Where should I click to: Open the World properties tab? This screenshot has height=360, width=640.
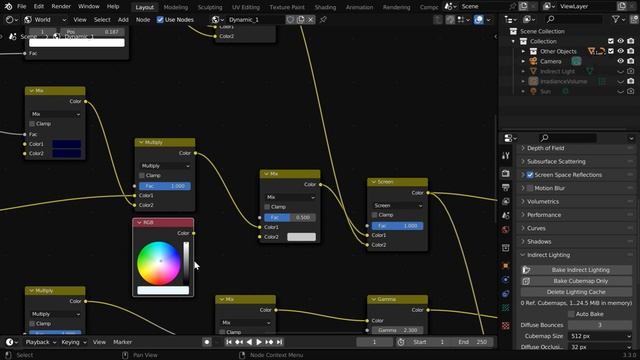point(506,229)
